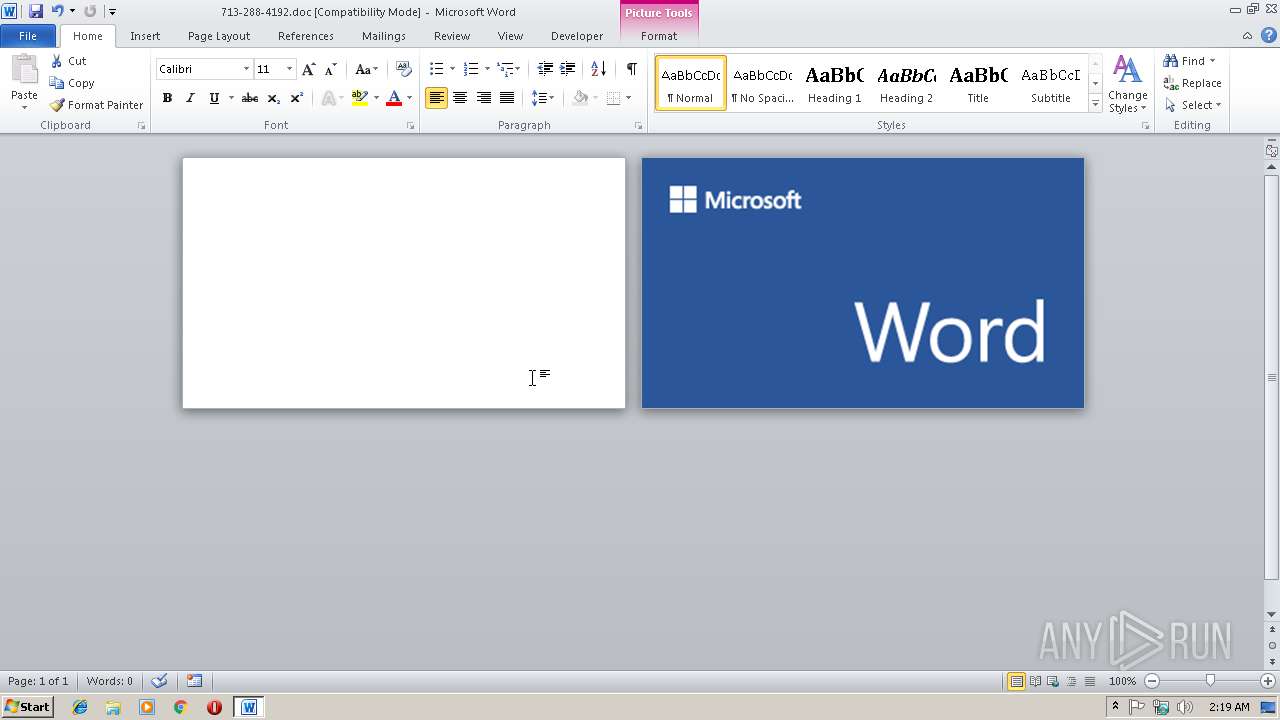
Task: Click Undo in Quick Access Toolbar
Action: coord(57,11)
